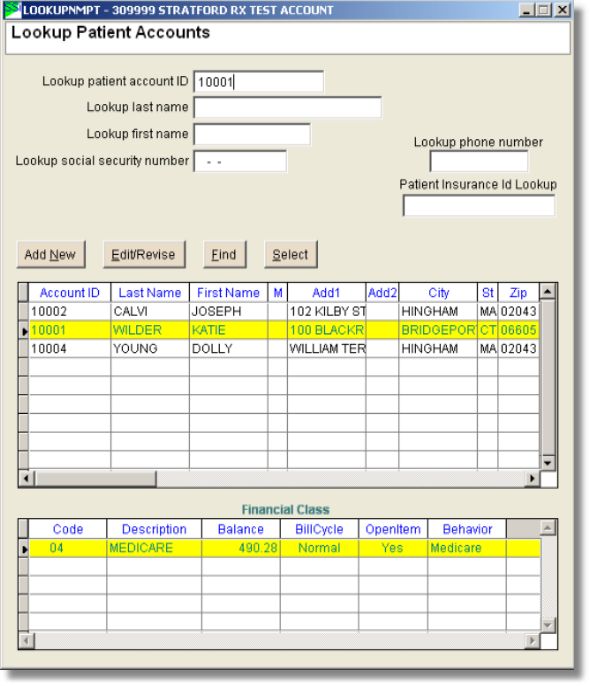Click the Code column header in Financial Class

tap(68, 529)
